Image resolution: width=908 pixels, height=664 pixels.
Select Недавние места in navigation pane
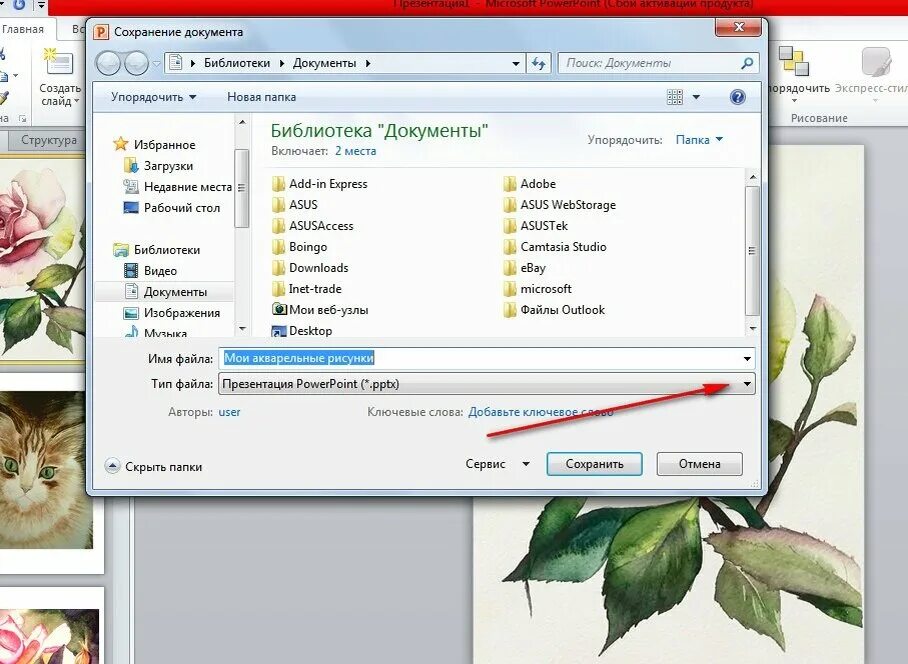(x=177, y=187)
